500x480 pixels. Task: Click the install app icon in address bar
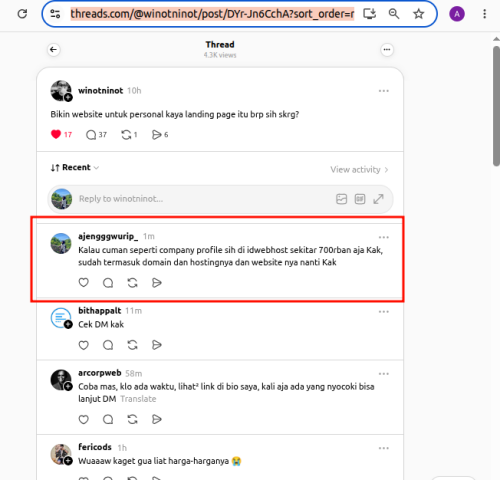(x=369, y=14)
